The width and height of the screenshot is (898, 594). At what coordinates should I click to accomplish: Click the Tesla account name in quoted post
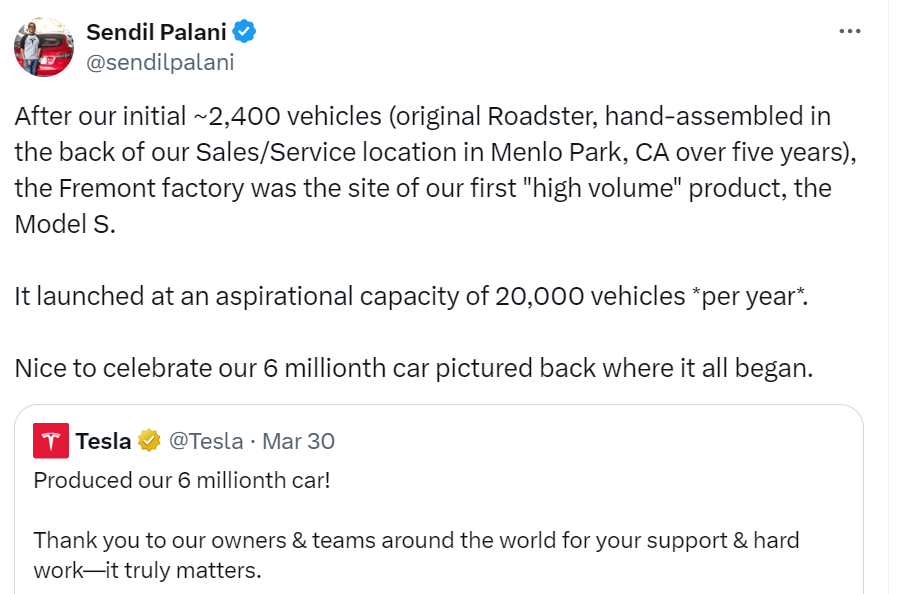point(103,441)
